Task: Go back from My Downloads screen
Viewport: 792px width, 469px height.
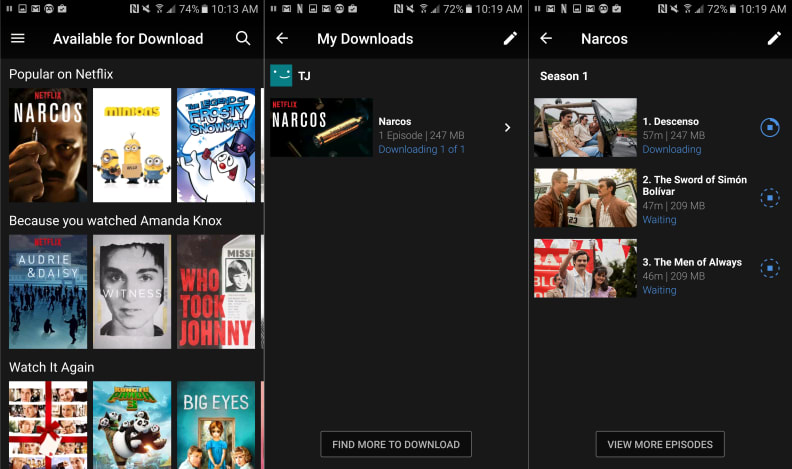Action: [282, 38]
